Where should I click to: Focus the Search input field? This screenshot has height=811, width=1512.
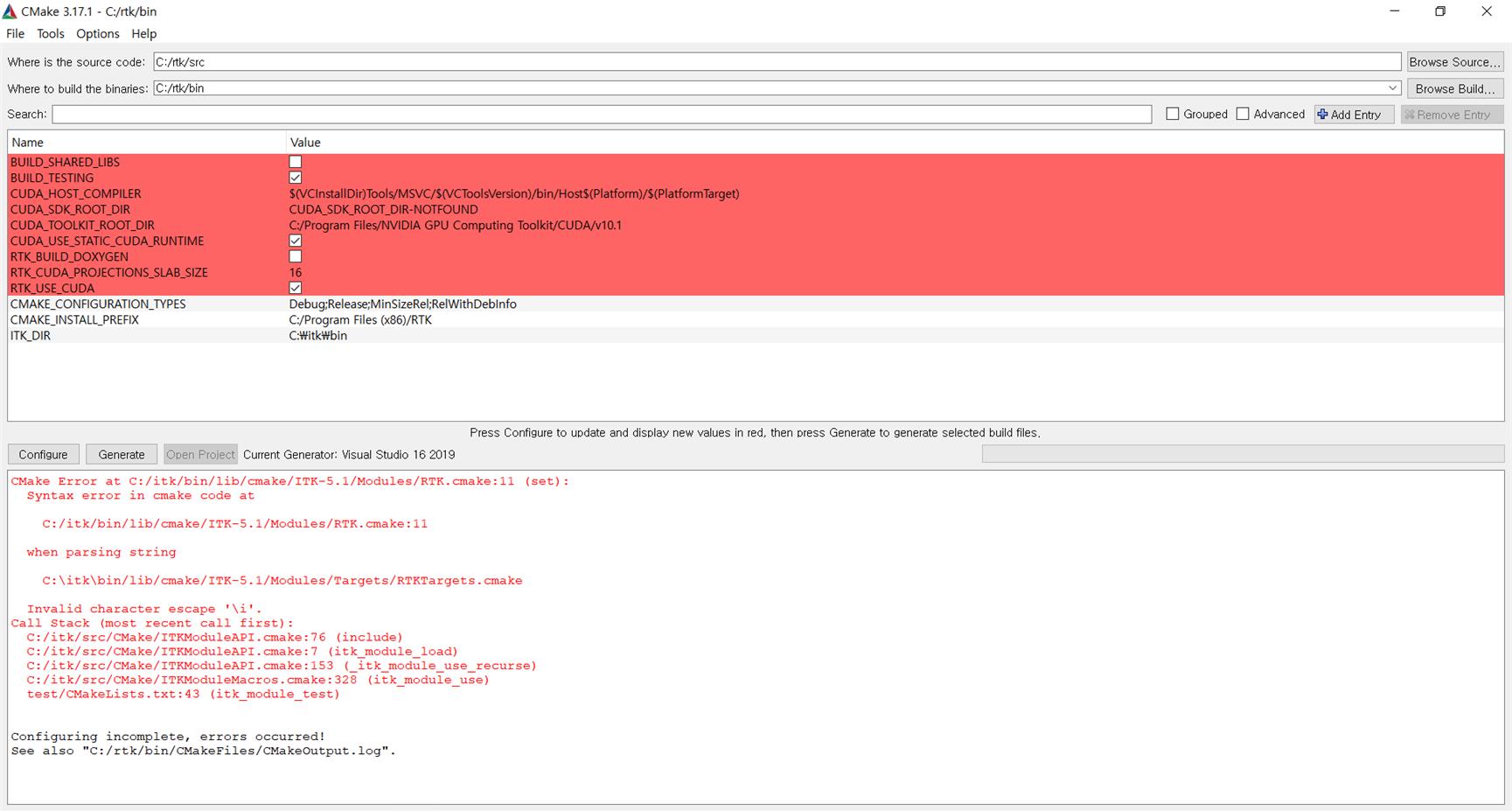[602, 115]
